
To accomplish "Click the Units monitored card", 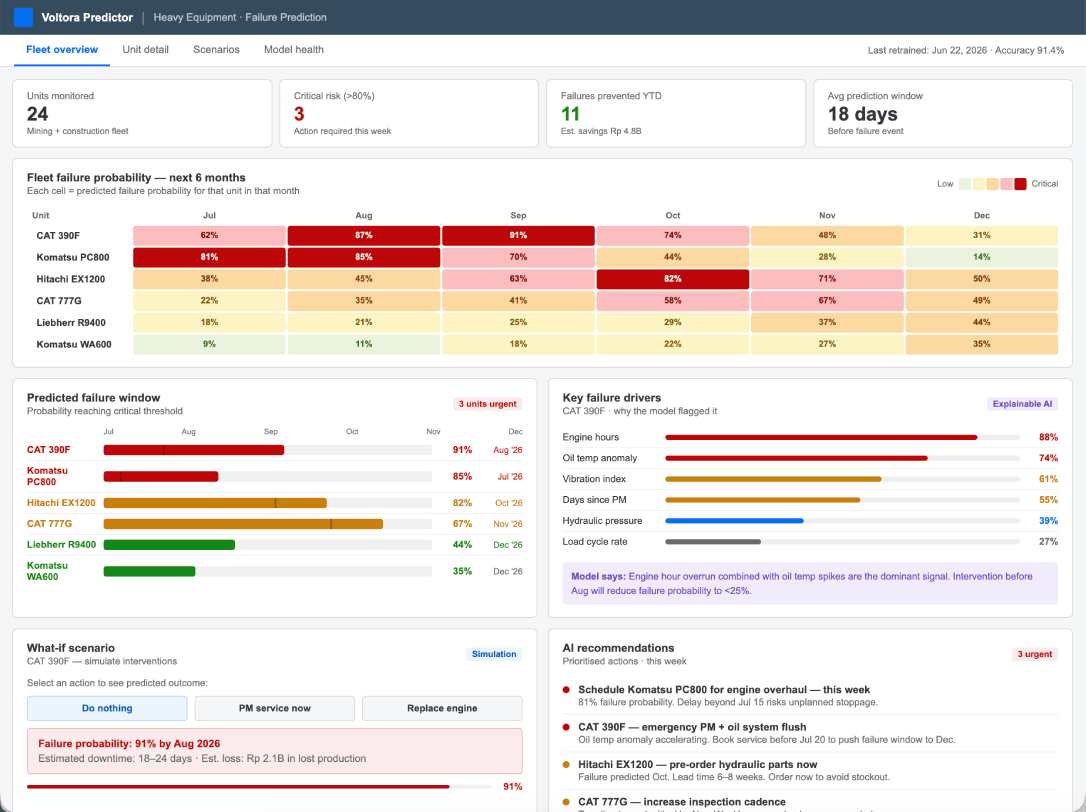I will (x=142, y=113).
